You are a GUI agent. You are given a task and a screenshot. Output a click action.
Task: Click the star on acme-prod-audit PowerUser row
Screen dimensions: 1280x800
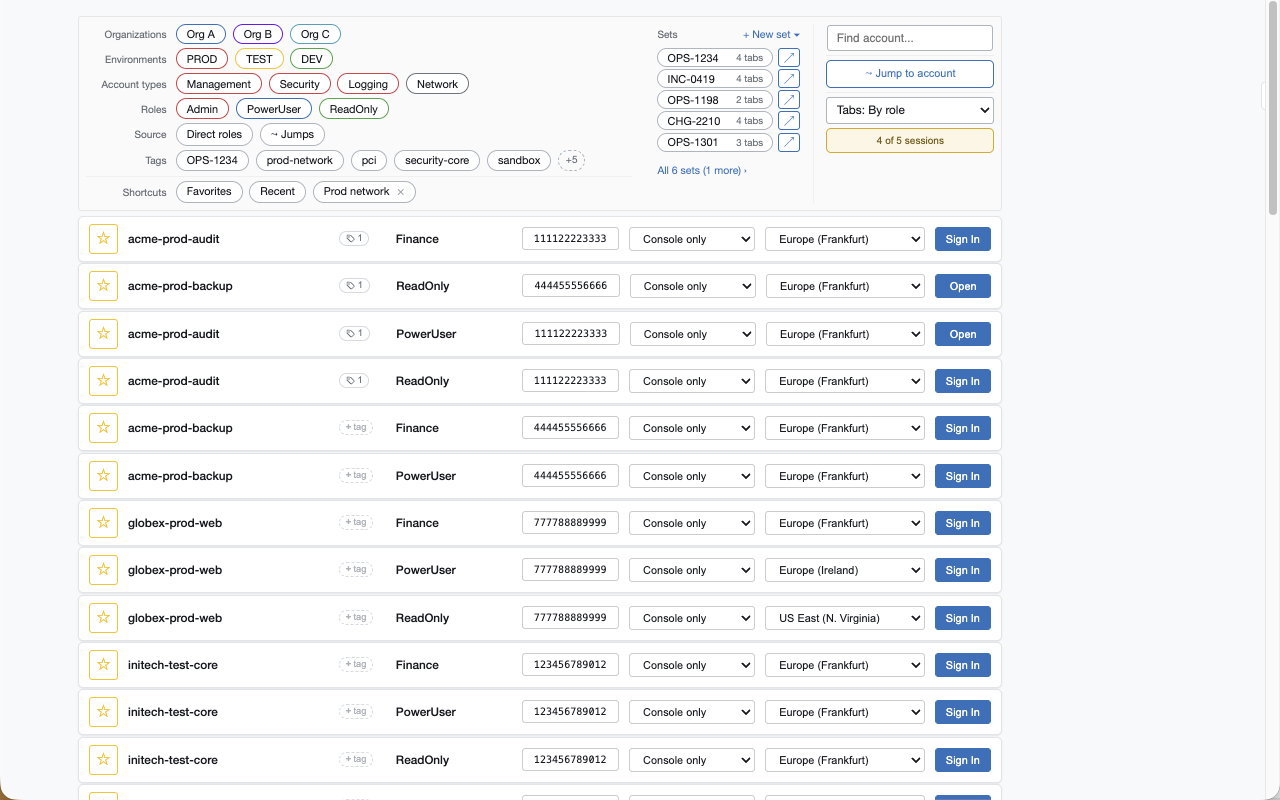tap(103, 334)
